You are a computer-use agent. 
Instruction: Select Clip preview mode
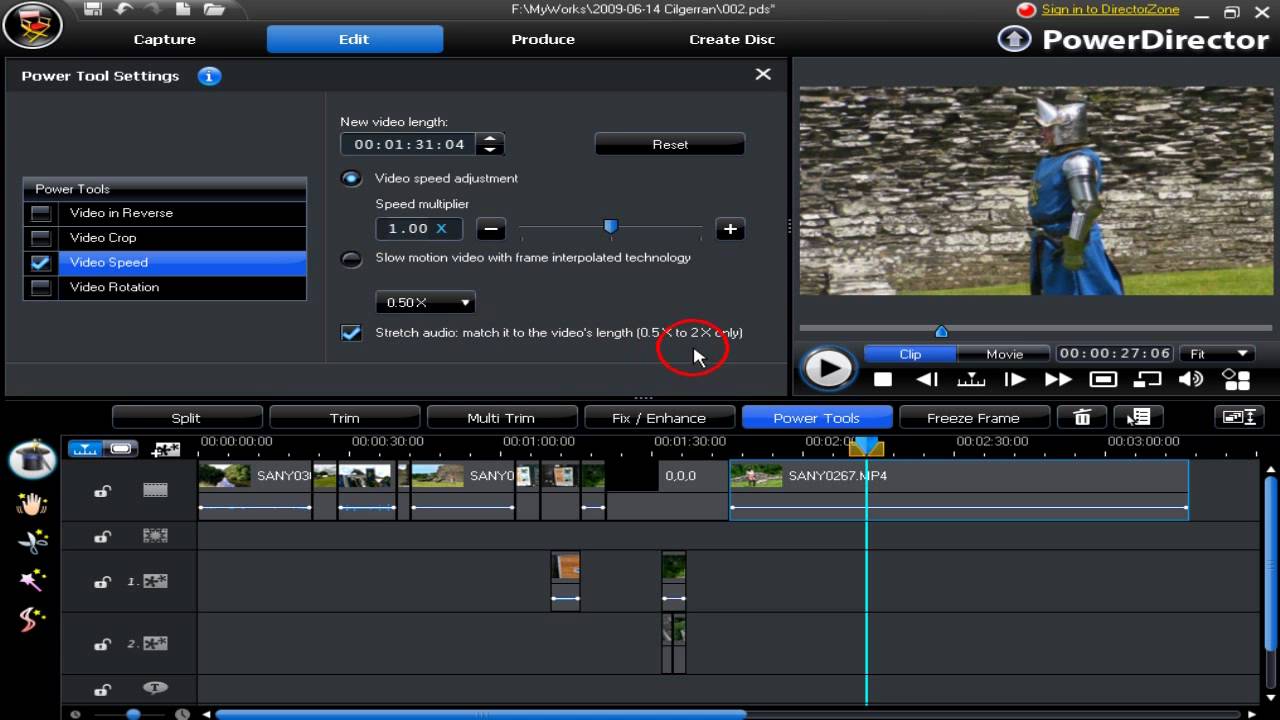[x=910, y=354]
